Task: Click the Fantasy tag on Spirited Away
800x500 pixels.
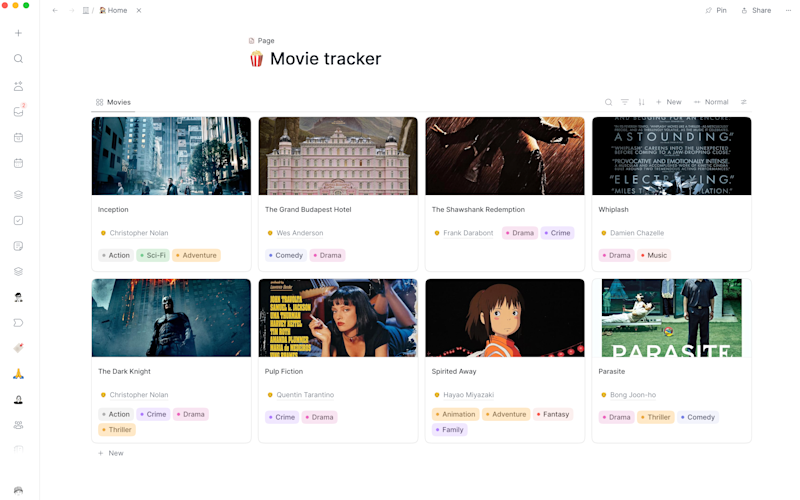Action: click(x=553, y=415)
